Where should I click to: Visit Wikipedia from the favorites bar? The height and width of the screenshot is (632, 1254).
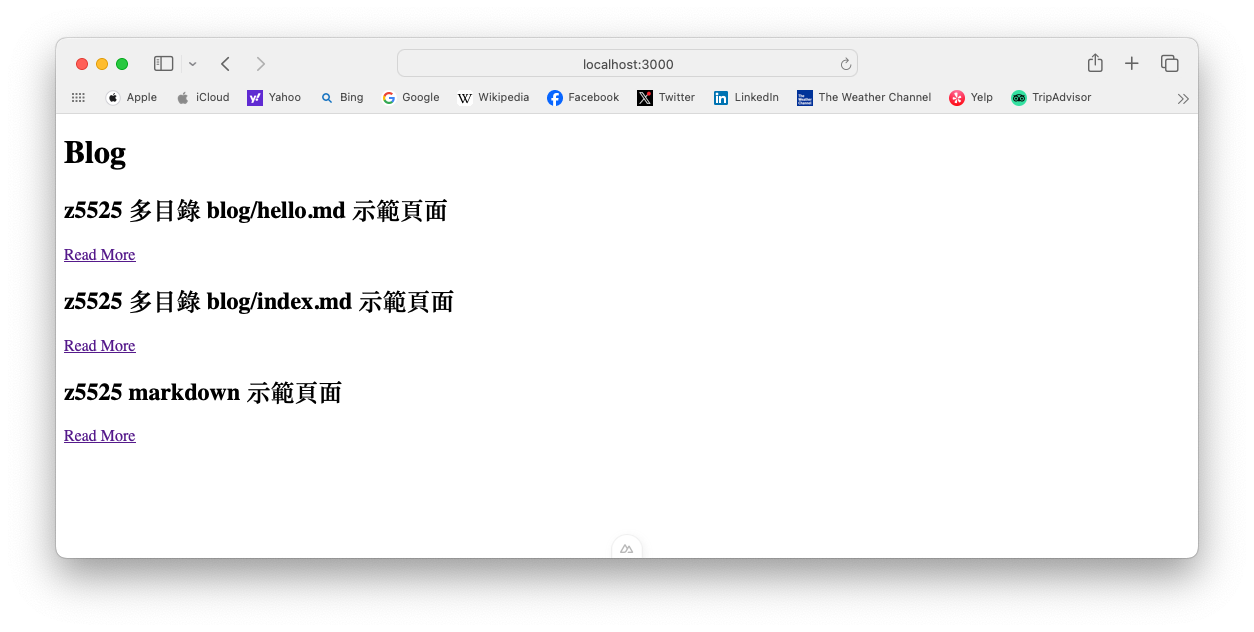pos(493,97)
